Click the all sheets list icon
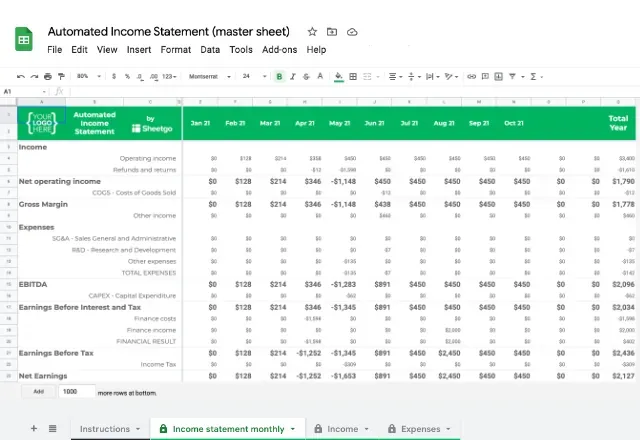 coord(52,428)
